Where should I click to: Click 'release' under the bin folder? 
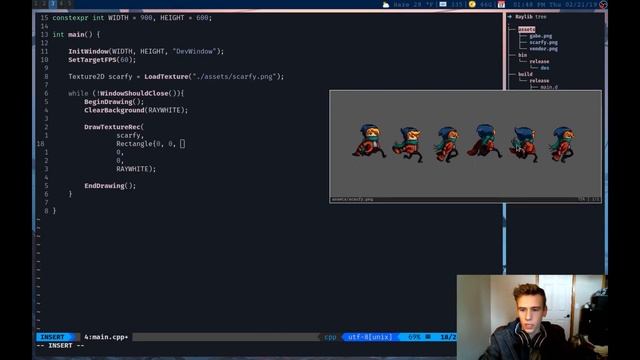(x=539, y=62)
